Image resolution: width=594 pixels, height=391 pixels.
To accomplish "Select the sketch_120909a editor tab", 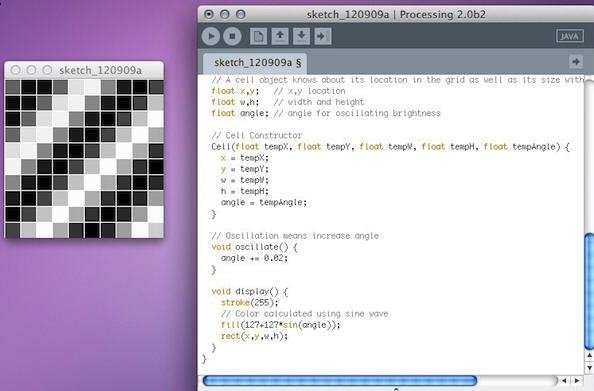I will 255,63.
